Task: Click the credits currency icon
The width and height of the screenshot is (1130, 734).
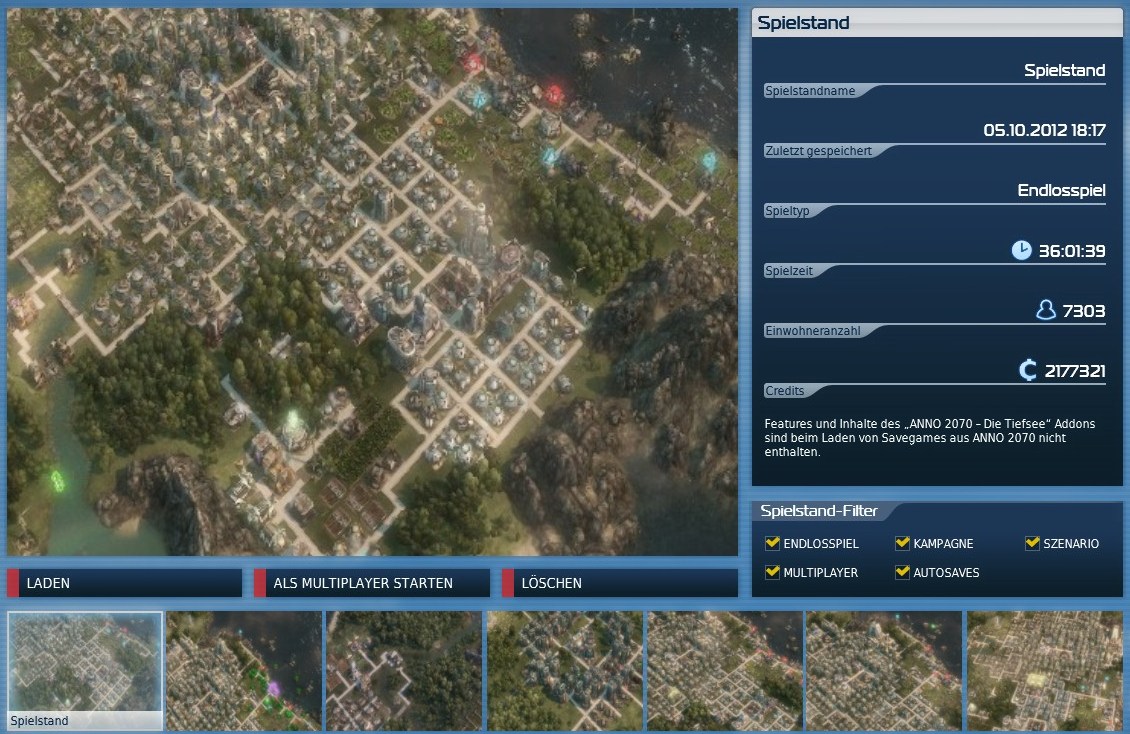Action: coord(1027,370)
